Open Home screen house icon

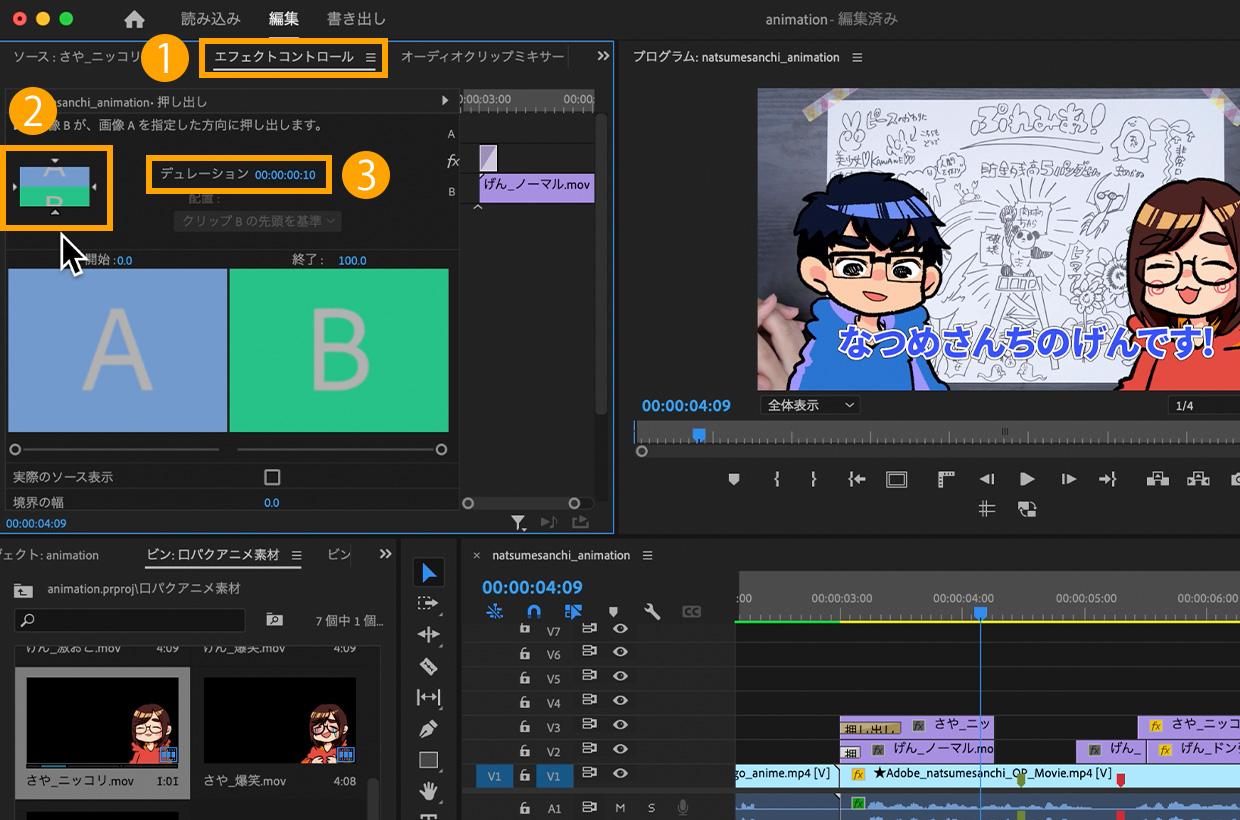coord(134,19)
